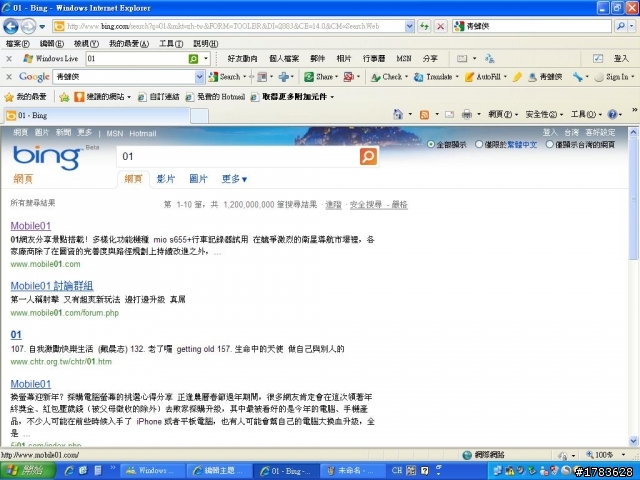Open the 我的最愛(A) menu
The height and width of the screenshot is (480, 640).
coord(129,44)
